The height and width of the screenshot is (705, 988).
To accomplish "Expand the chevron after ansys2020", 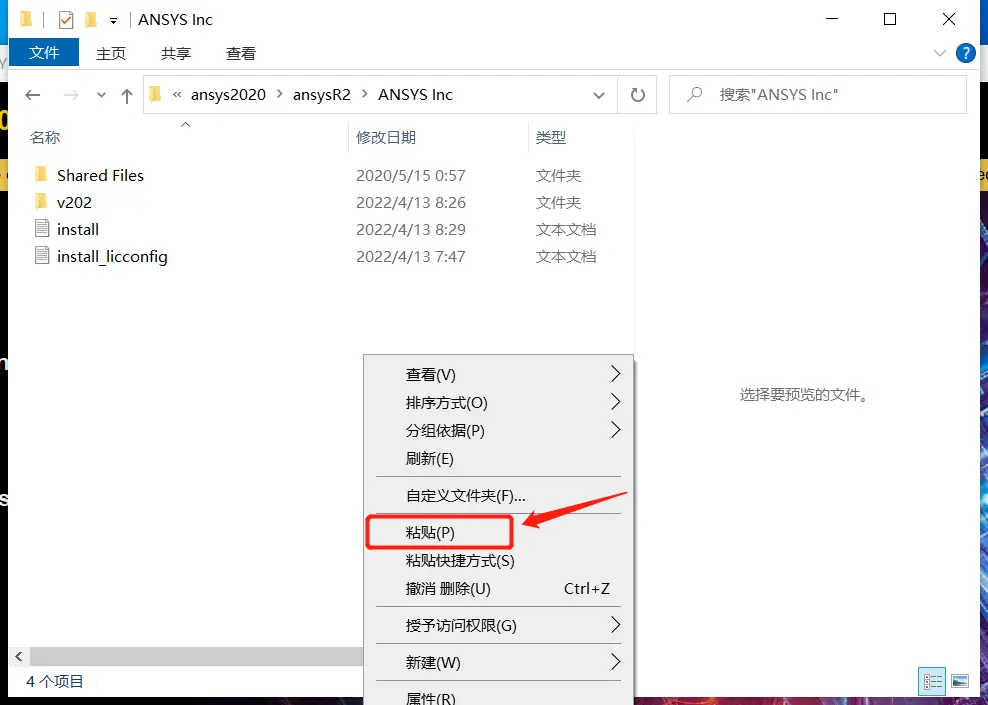I will (x=280, y=95).
